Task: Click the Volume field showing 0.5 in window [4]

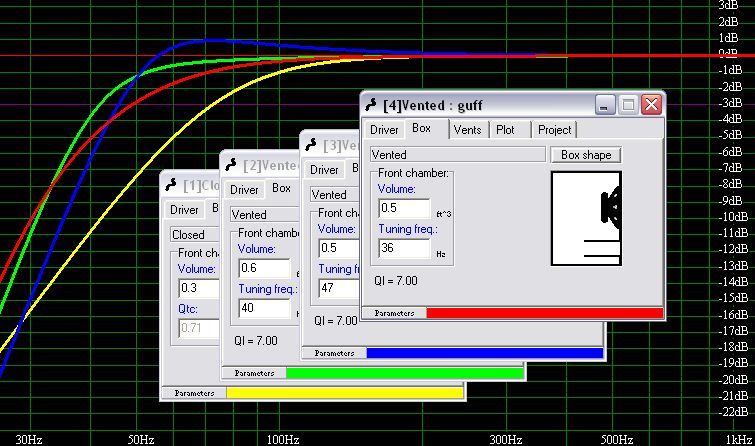Action: coord(404,208)
